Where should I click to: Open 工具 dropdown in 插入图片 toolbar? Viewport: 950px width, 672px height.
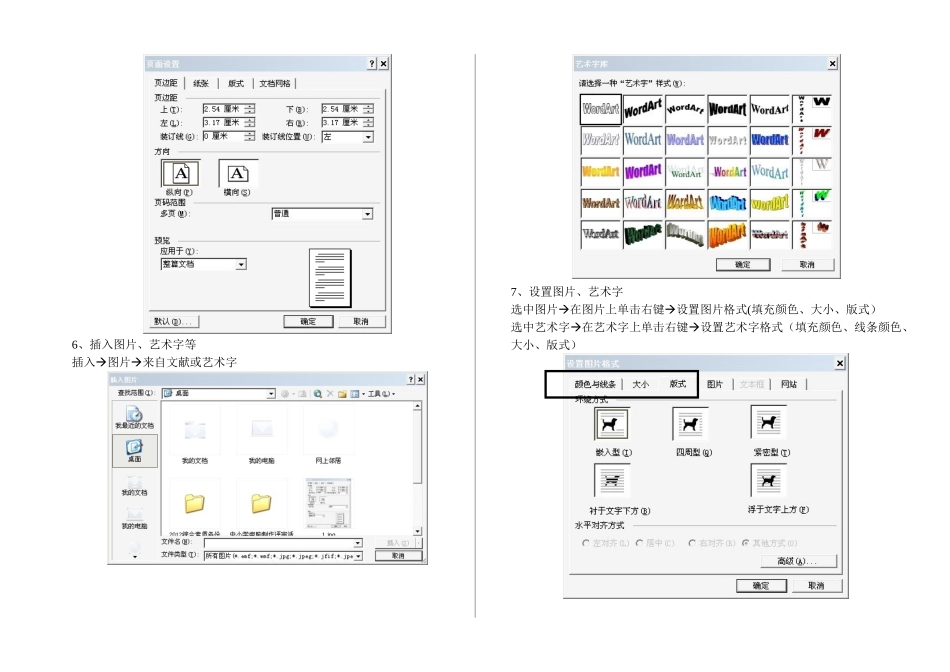pyautogui.click(x=382, y=394)
